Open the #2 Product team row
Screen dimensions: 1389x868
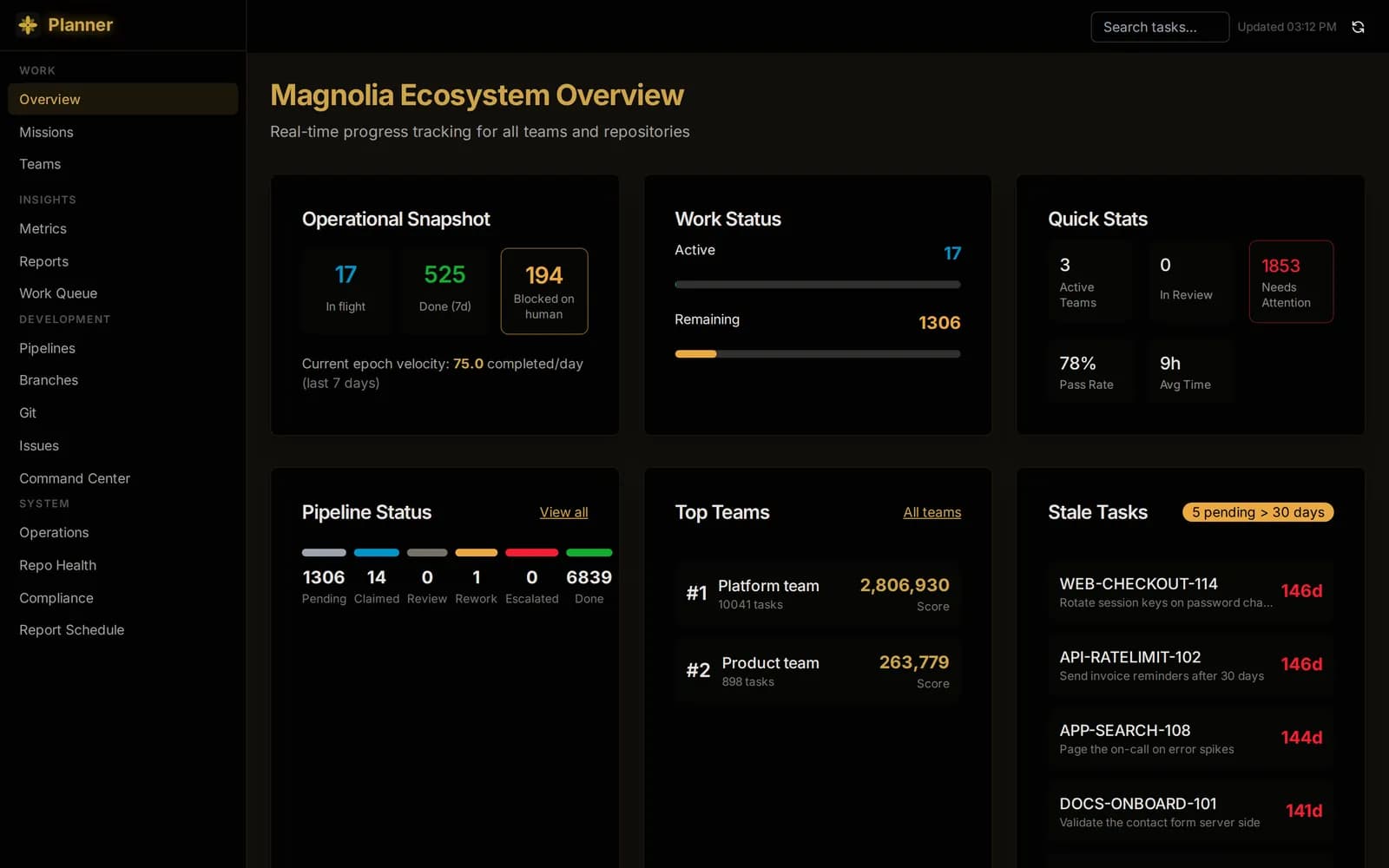click(x=818, y=671)
